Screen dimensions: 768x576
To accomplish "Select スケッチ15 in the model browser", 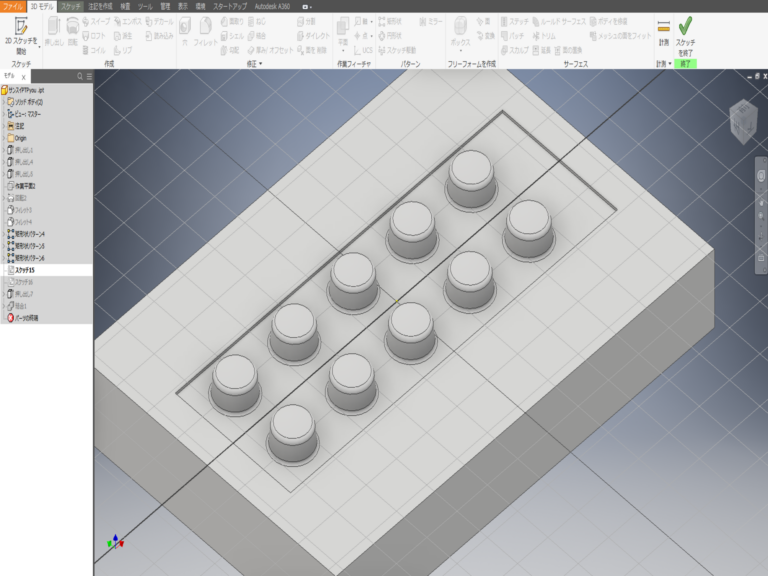I will point(25,270).
